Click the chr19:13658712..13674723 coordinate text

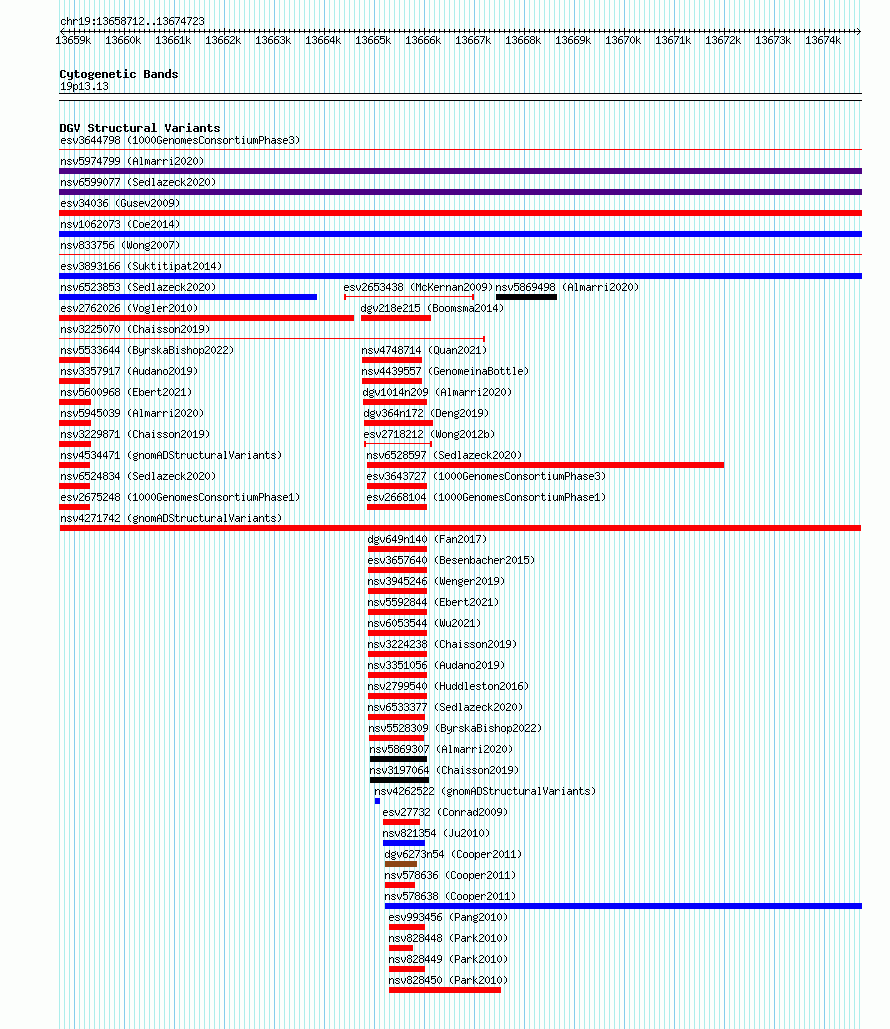point(132,22)
